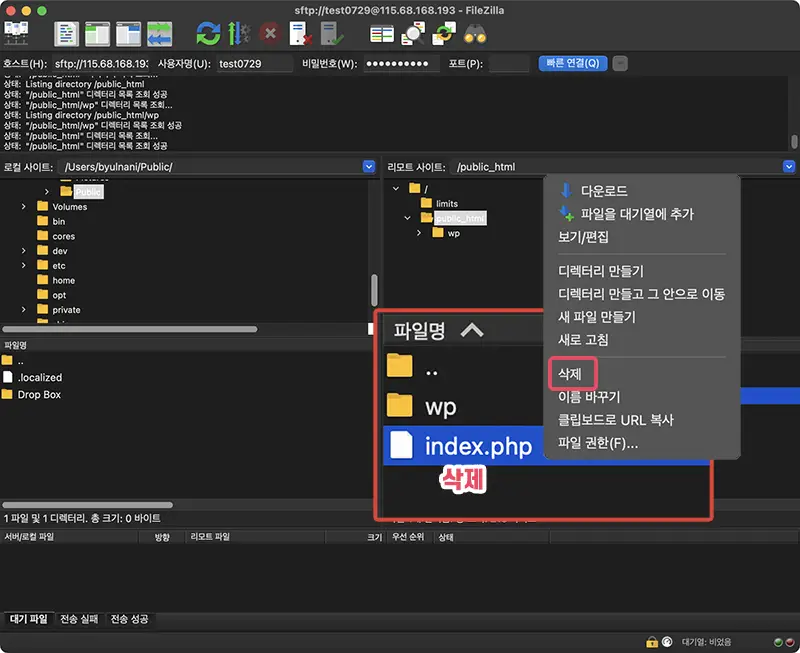
Task: Cancel the current operation red X icon
Action: (270, 34)
